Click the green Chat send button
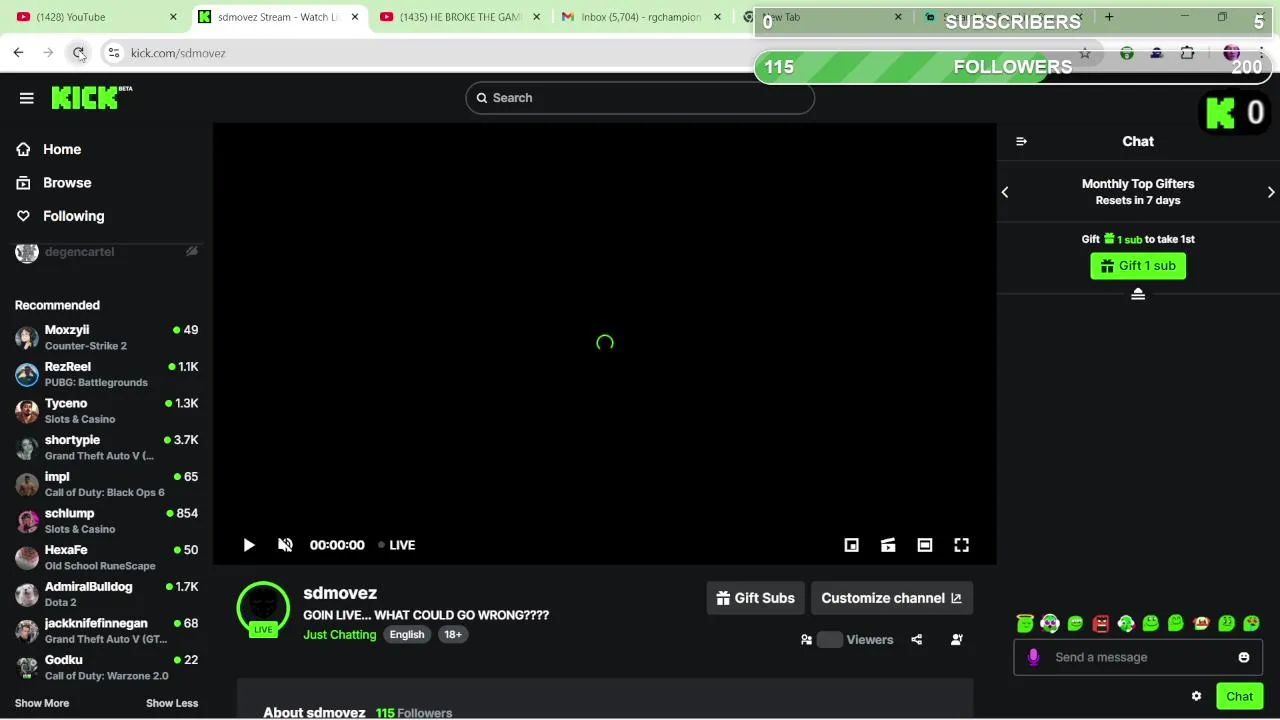1280x720 pixels. [x=1240, y=697]
